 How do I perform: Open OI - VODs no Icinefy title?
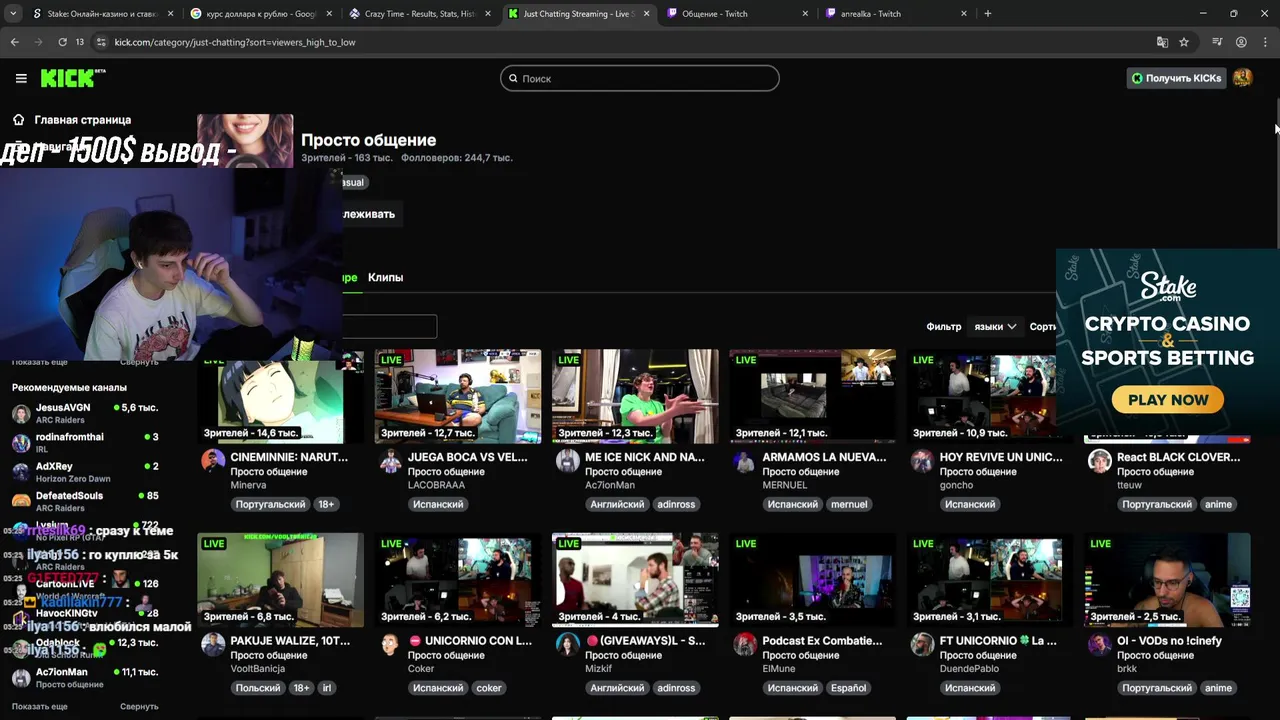1169,641
